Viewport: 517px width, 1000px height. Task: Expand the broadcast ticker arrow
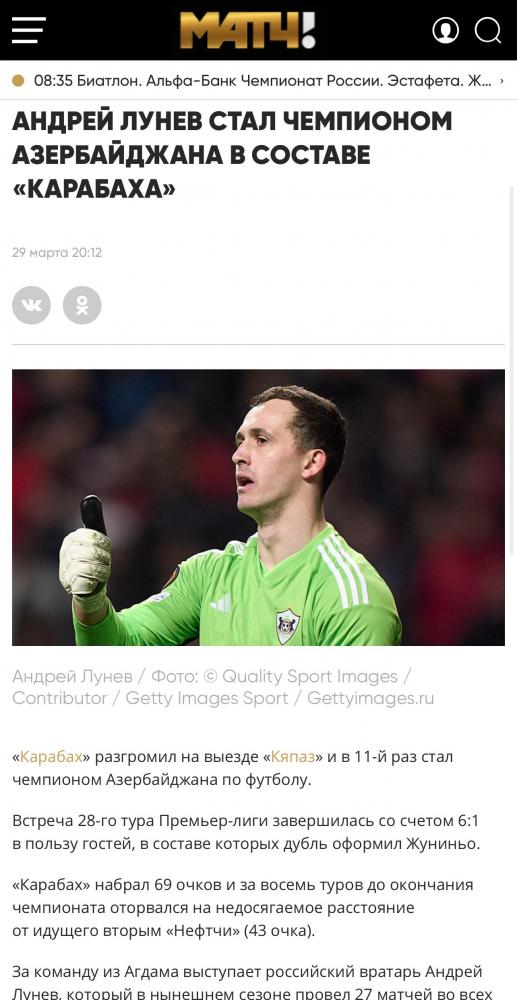pos(502,81)
